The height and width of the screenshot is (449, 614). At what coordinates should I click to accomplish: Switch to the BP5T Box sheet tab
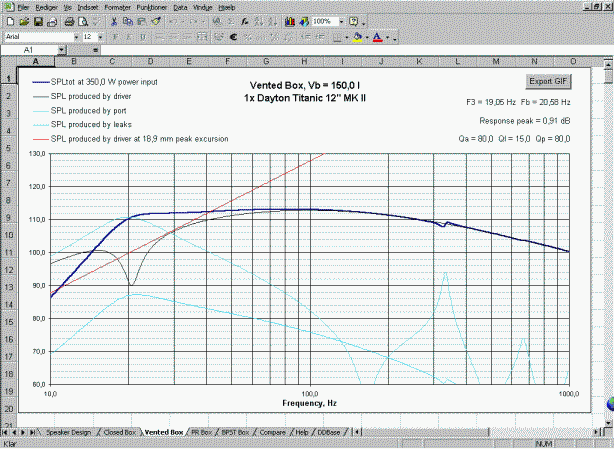click(x=235, y=432)
